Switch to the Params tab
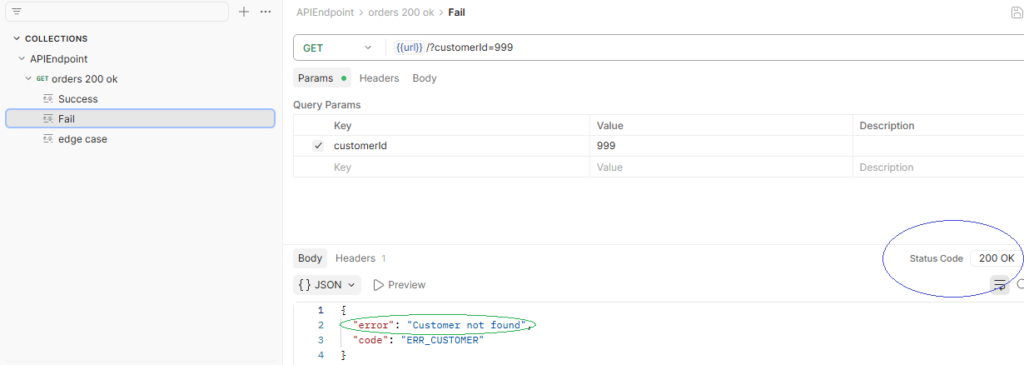 click(x=322, y=78)
